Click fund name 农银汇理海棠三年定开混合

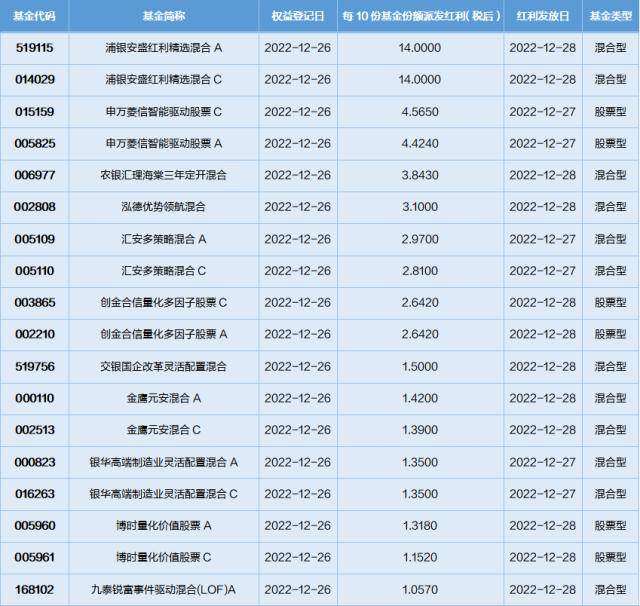point(164,175)
